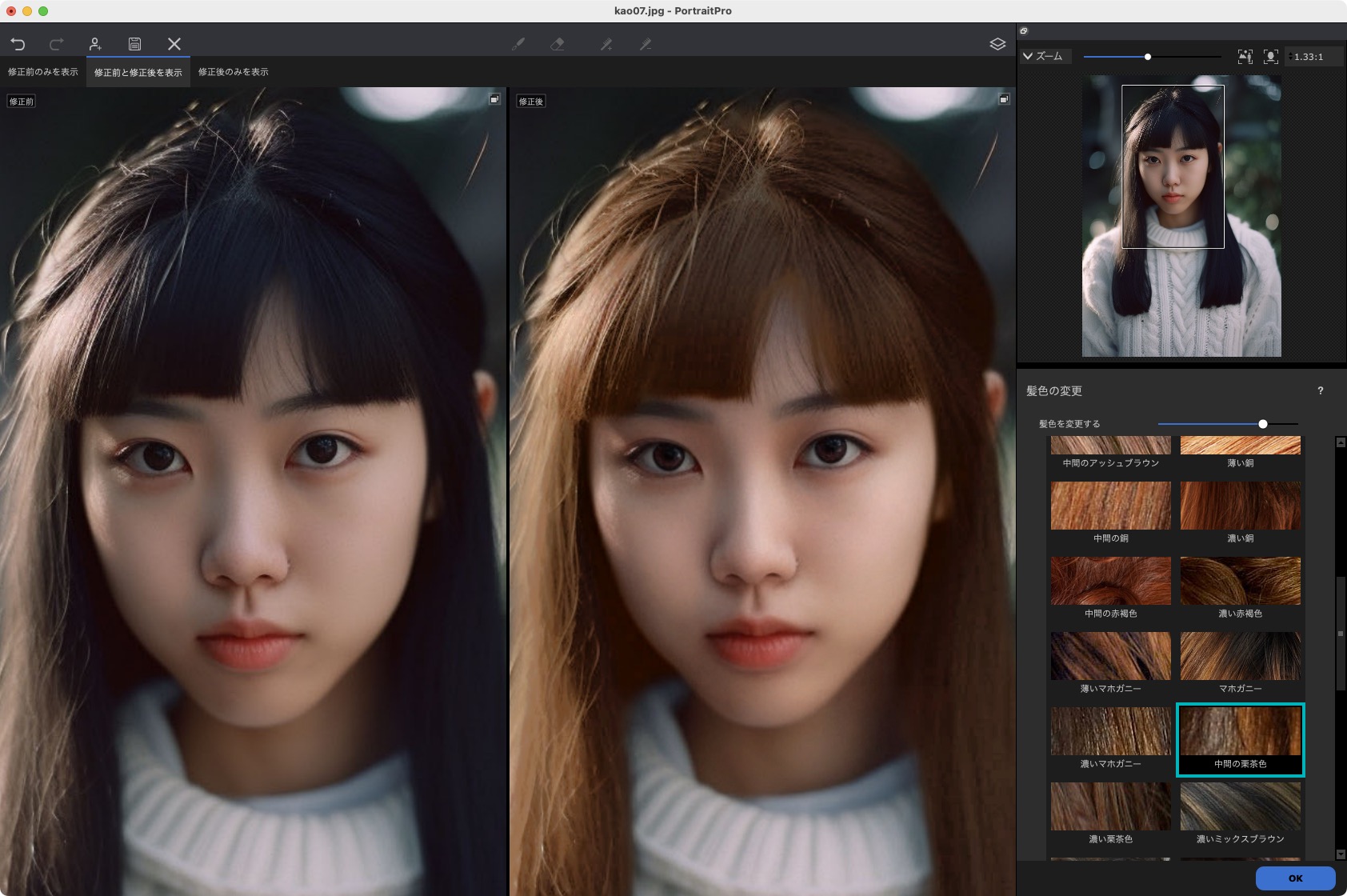The image size is (1347, 896).
Task: Open the layers icon at toolbar right
Action: pos(997,44)
